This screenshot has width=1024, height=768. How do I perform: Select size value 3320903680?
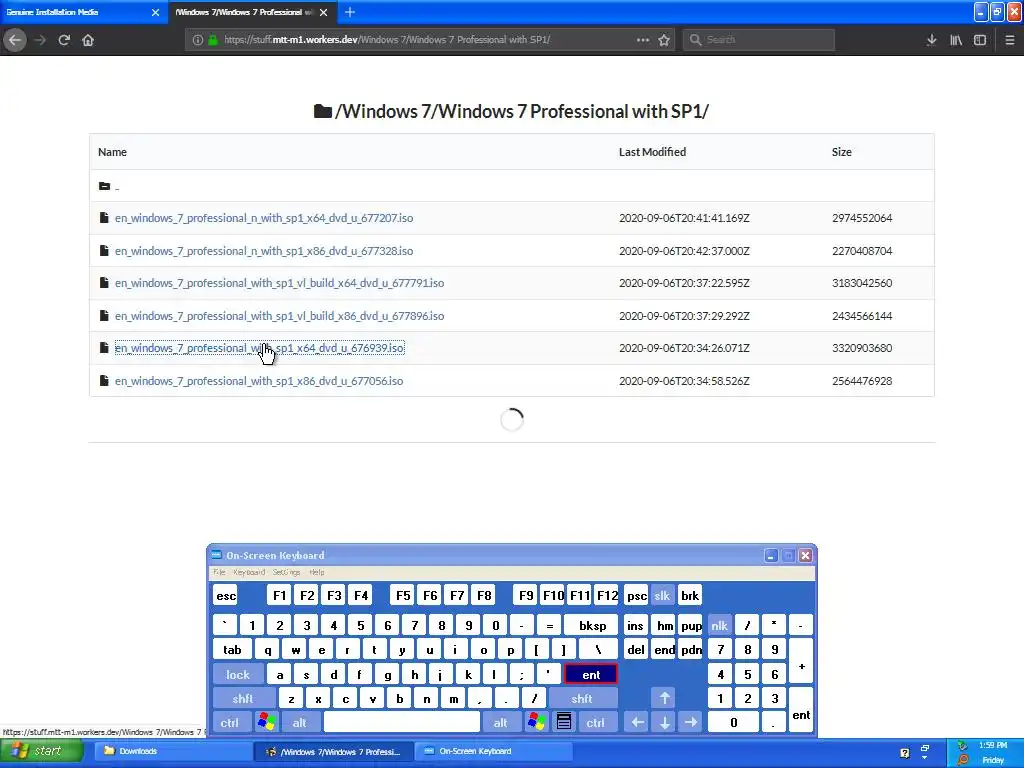click(x=862, y=348)
